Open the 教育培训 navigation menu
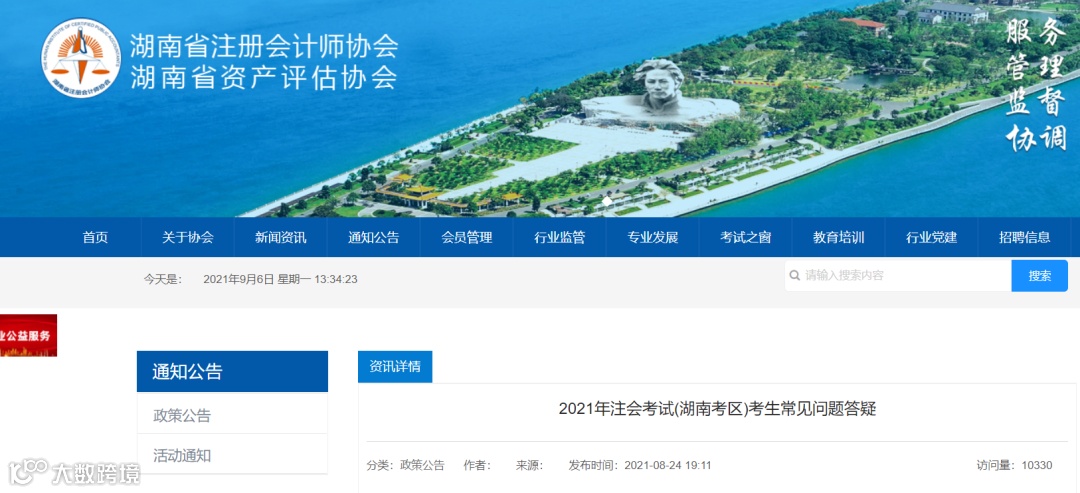The width and height of the screenshot is (1080, 493). click(839, 238)
